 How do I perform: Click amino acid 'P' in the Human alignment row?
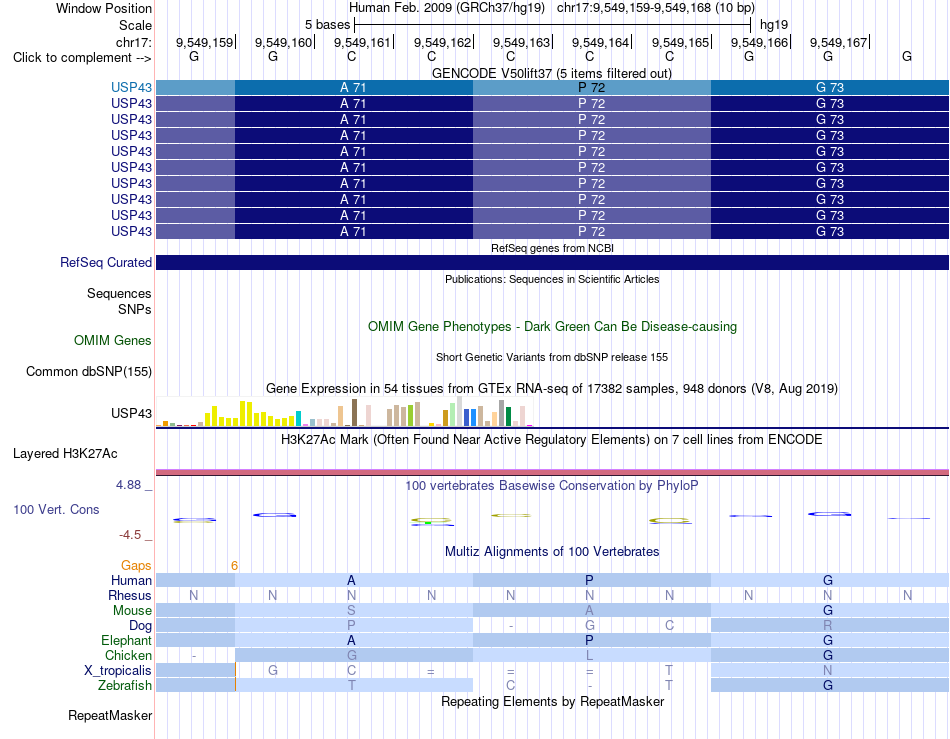589,580
